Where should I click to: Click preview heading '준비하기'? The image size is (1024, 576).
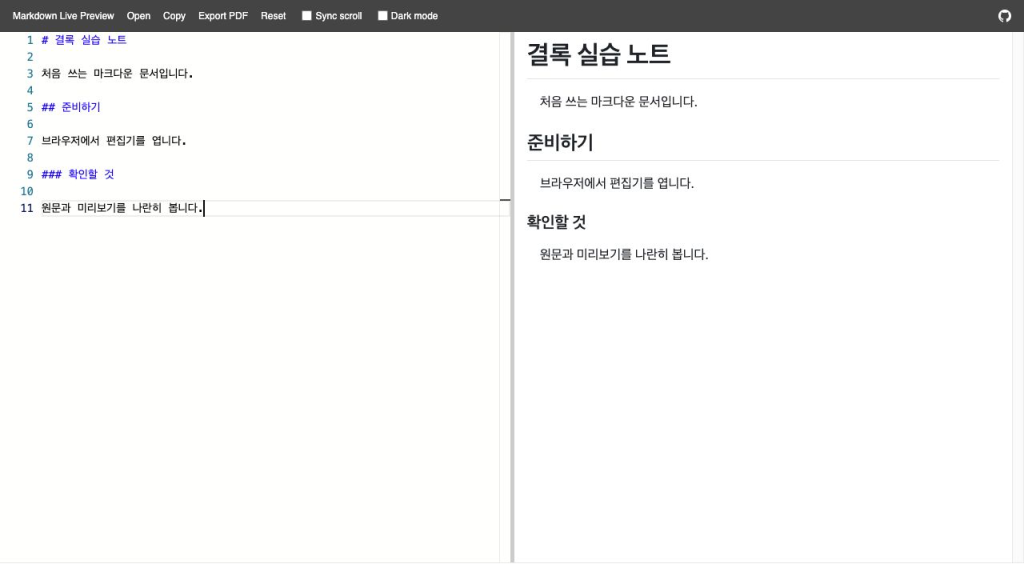click(560, 142)
